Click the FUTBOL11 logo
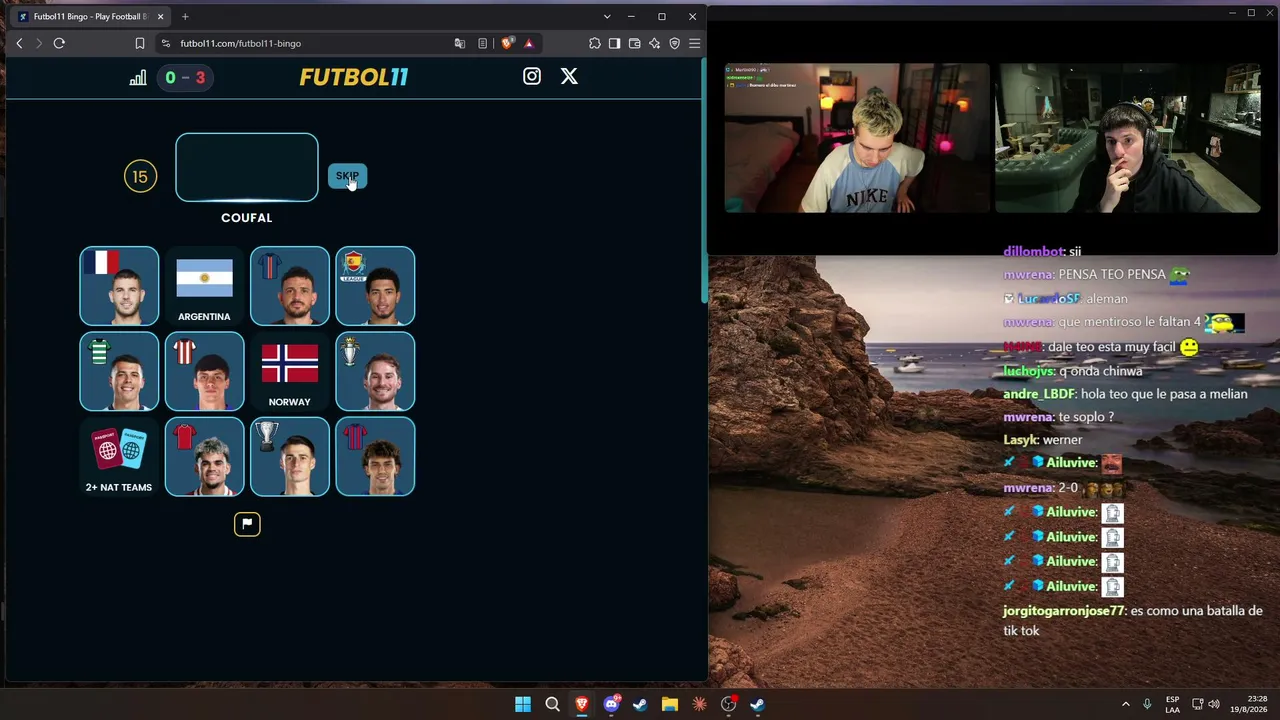 pyautogui.click(x=354, y=77)
